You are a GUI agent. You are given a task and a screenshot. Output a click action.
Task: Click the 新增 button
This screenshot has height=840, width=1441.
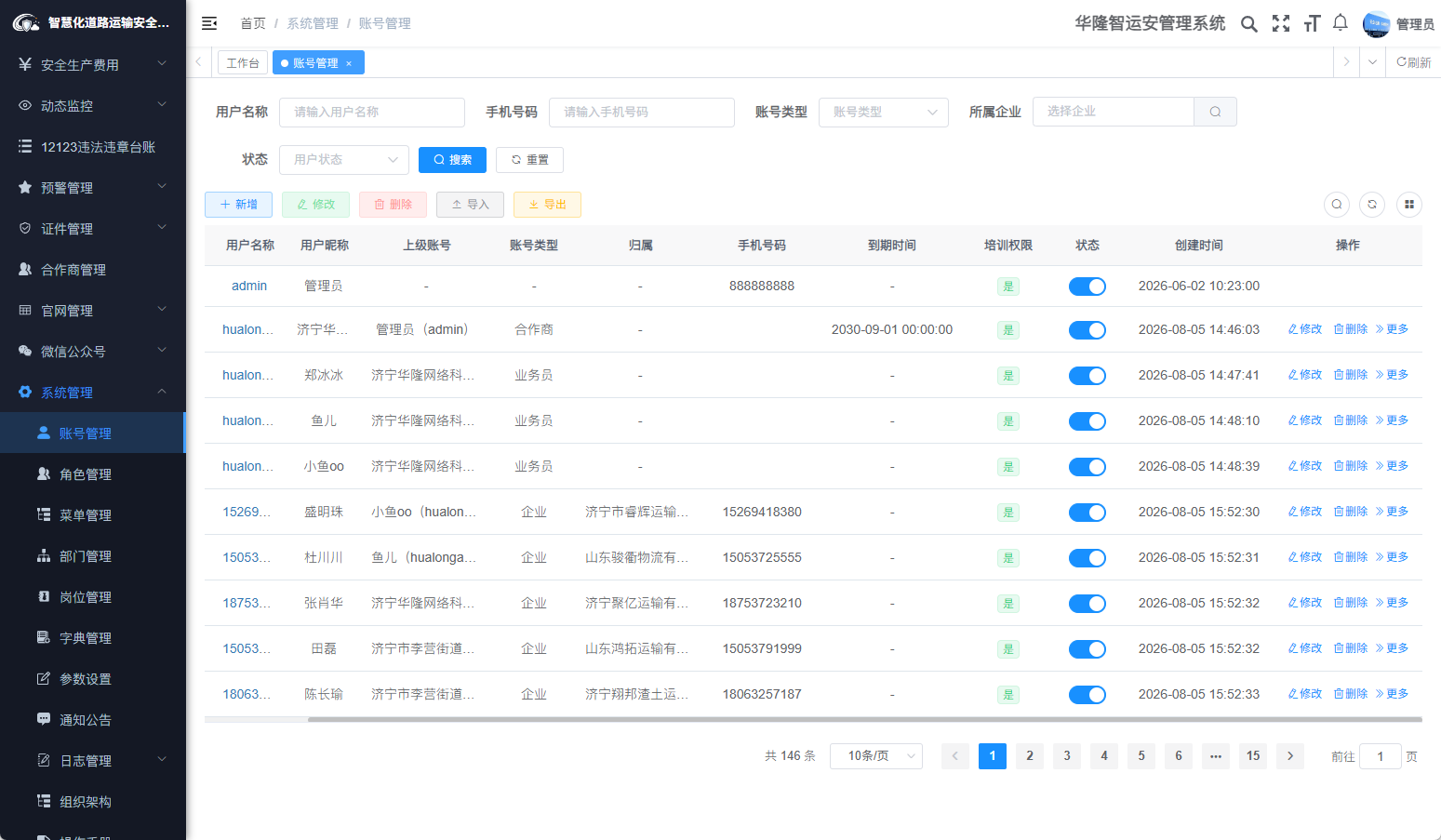pyautogui.click(x=238, y=205)
